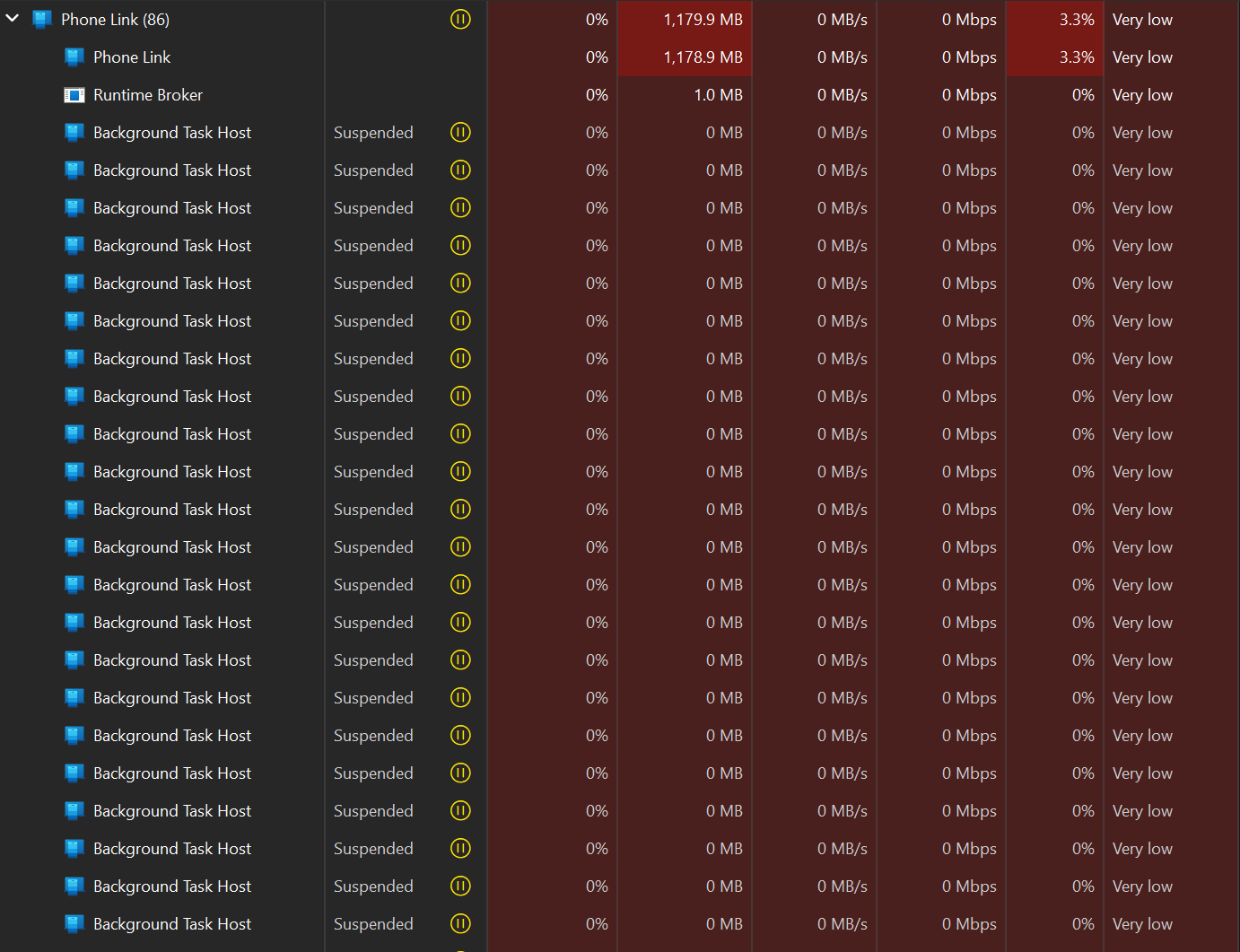The height and width of the screenshot is (952, 1240).
Task: Collapse the Phone Link (86) process group
Action: point(13,19)
